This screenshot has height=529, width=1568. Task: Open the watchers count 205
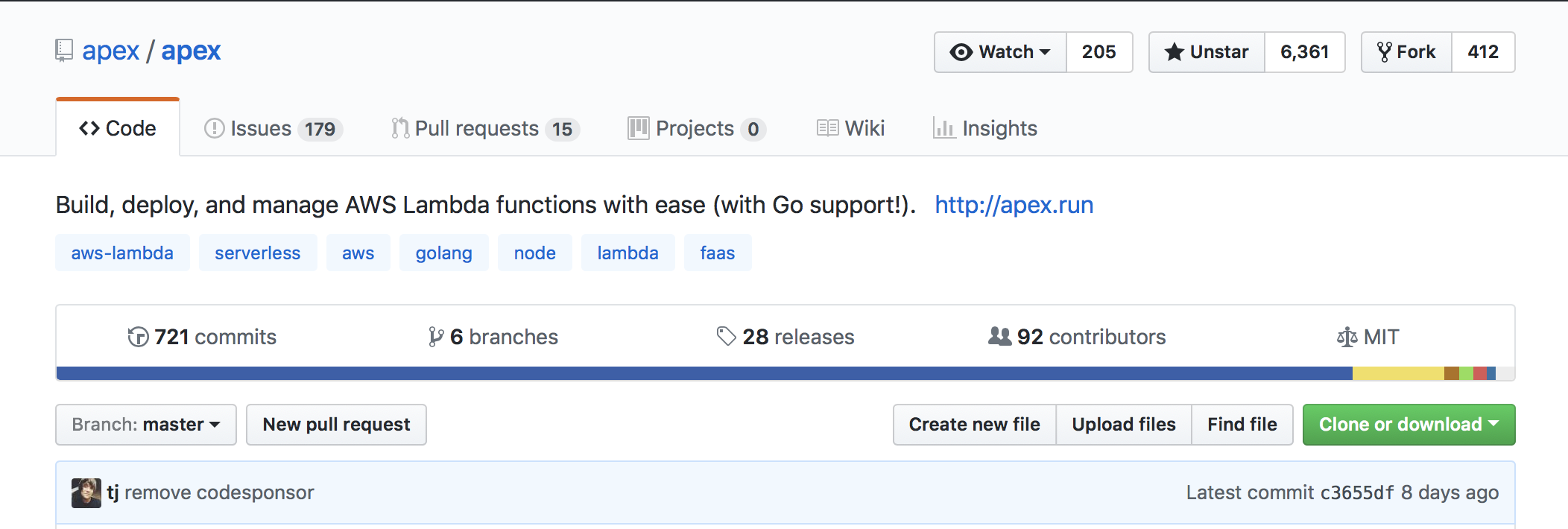click(x=1099, y=52)
